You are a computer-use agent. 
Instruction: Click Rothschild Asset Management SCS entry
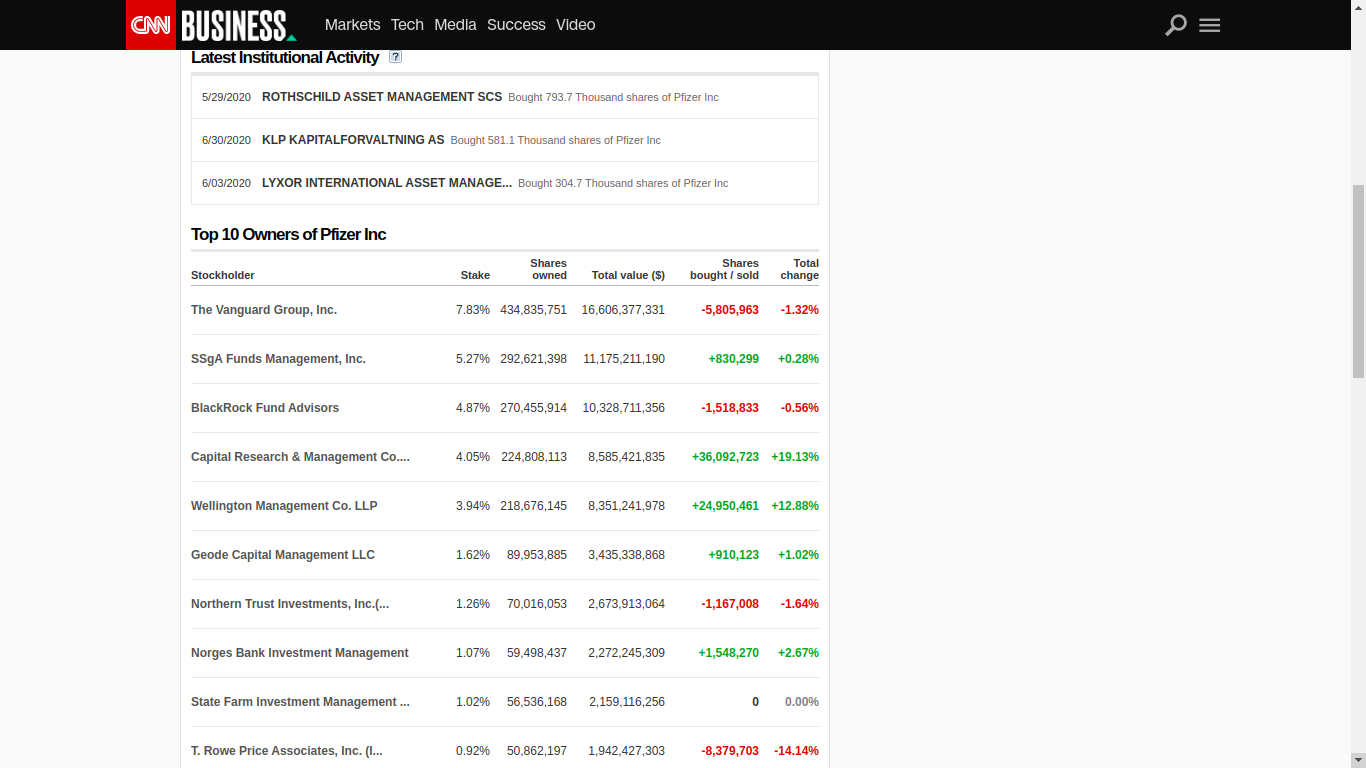tap(381, 97)
